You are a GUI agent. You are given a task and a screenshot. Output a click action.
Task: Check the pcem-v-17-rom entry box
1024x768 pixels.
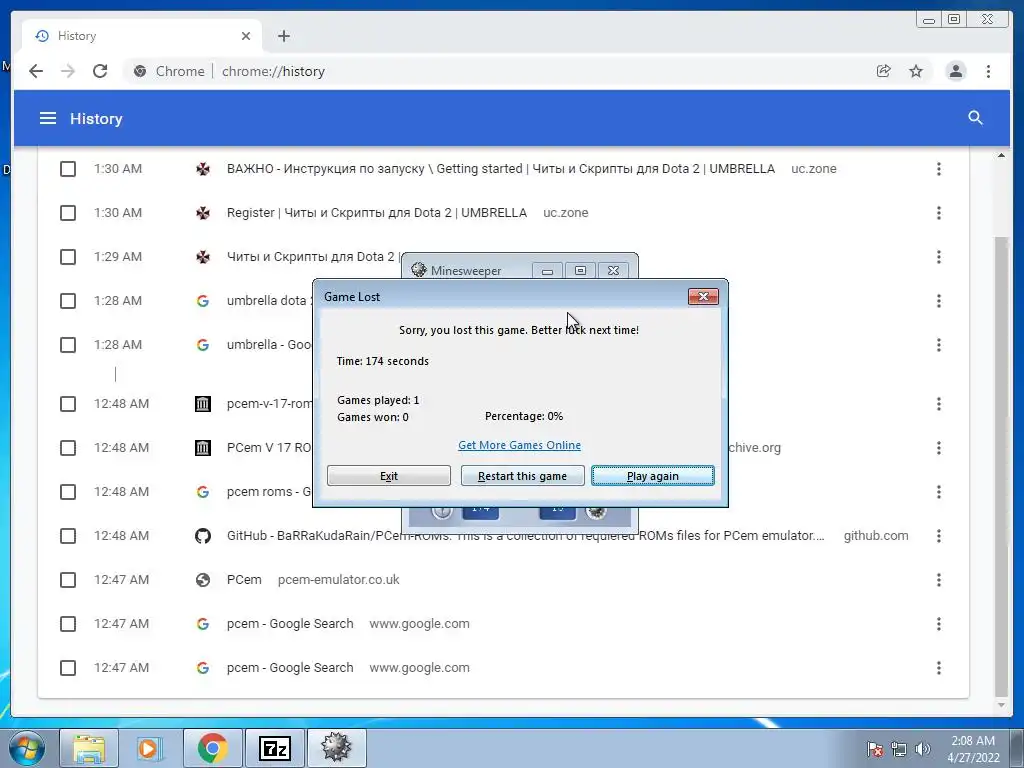tap(68, 404)
